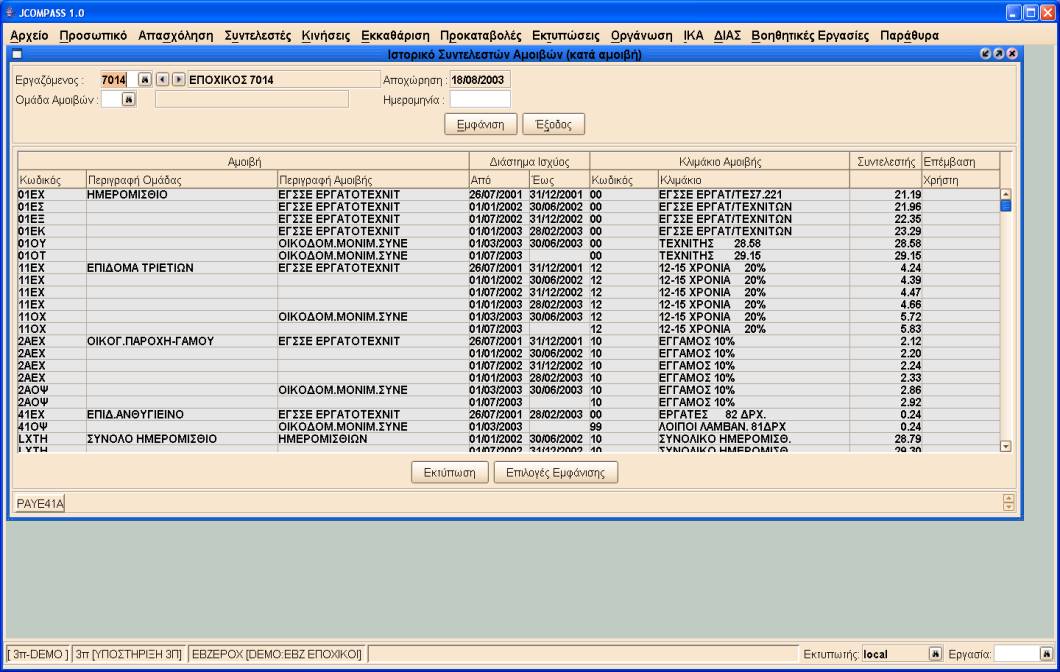The height and width of the screenshot is (672, 1060).
Task: Open the Αρχείο menu
Action: (x=29, y=36)
